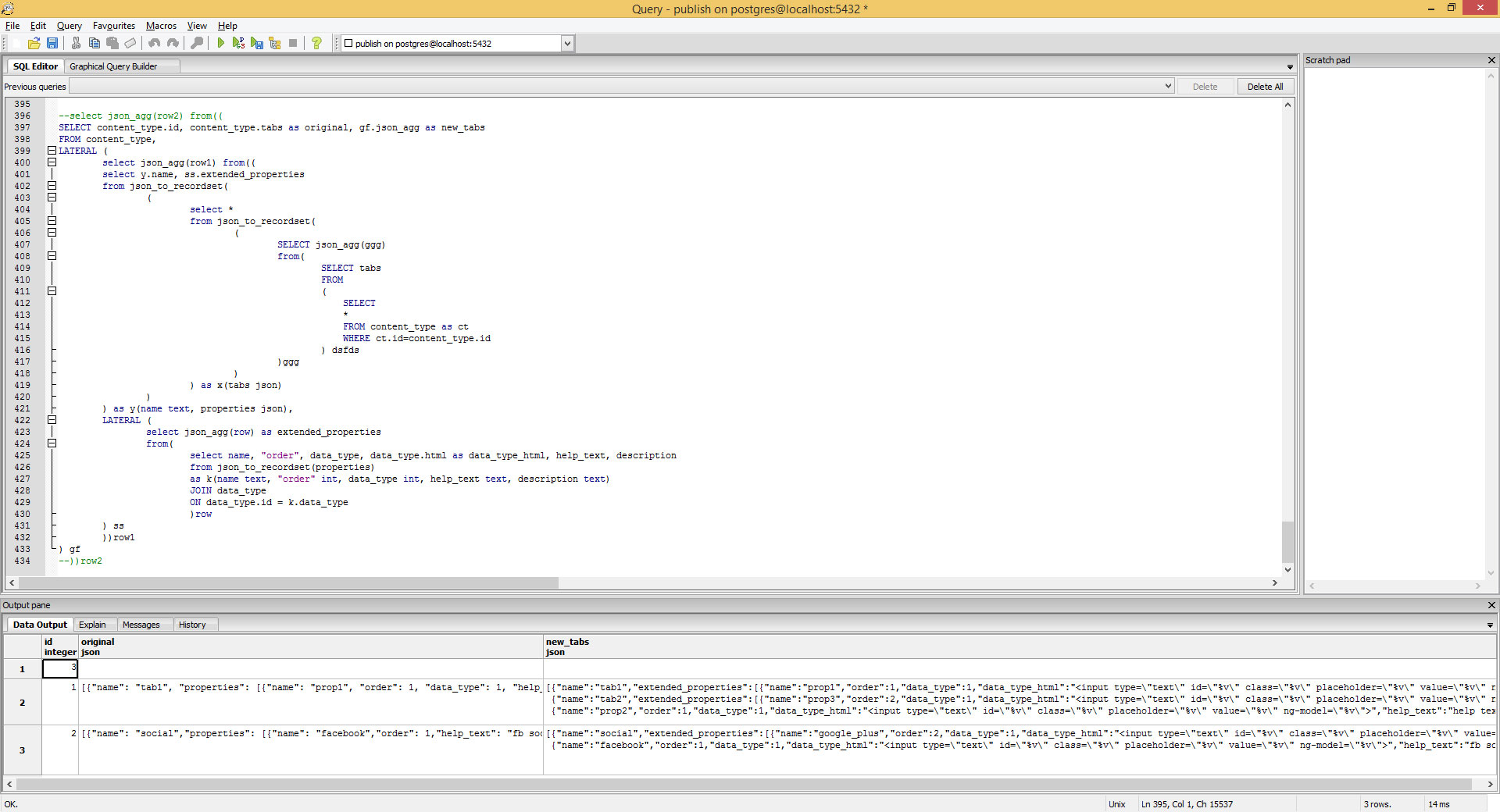
Task: Select result row header 2
Action: point(22,702)
